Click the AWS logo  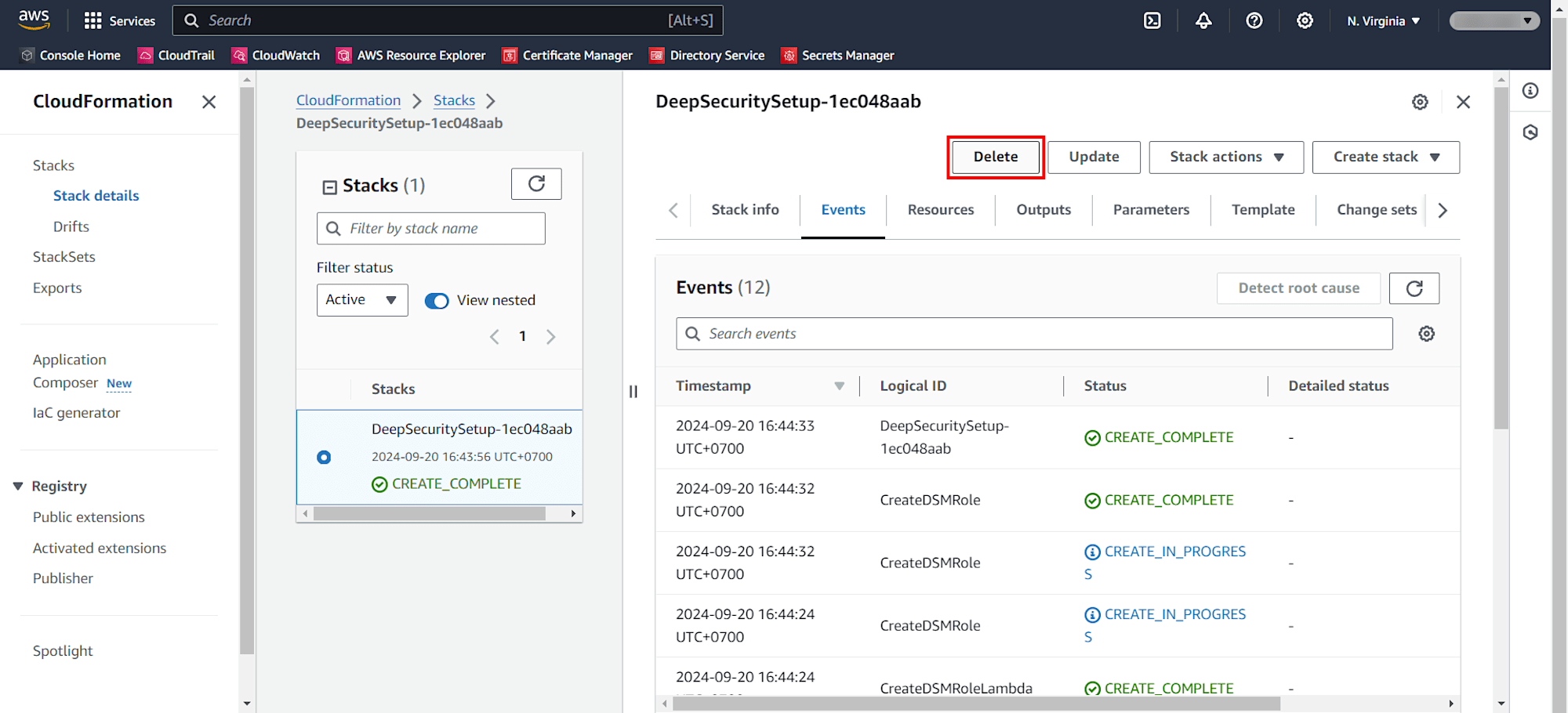click(x=34, y=20)
